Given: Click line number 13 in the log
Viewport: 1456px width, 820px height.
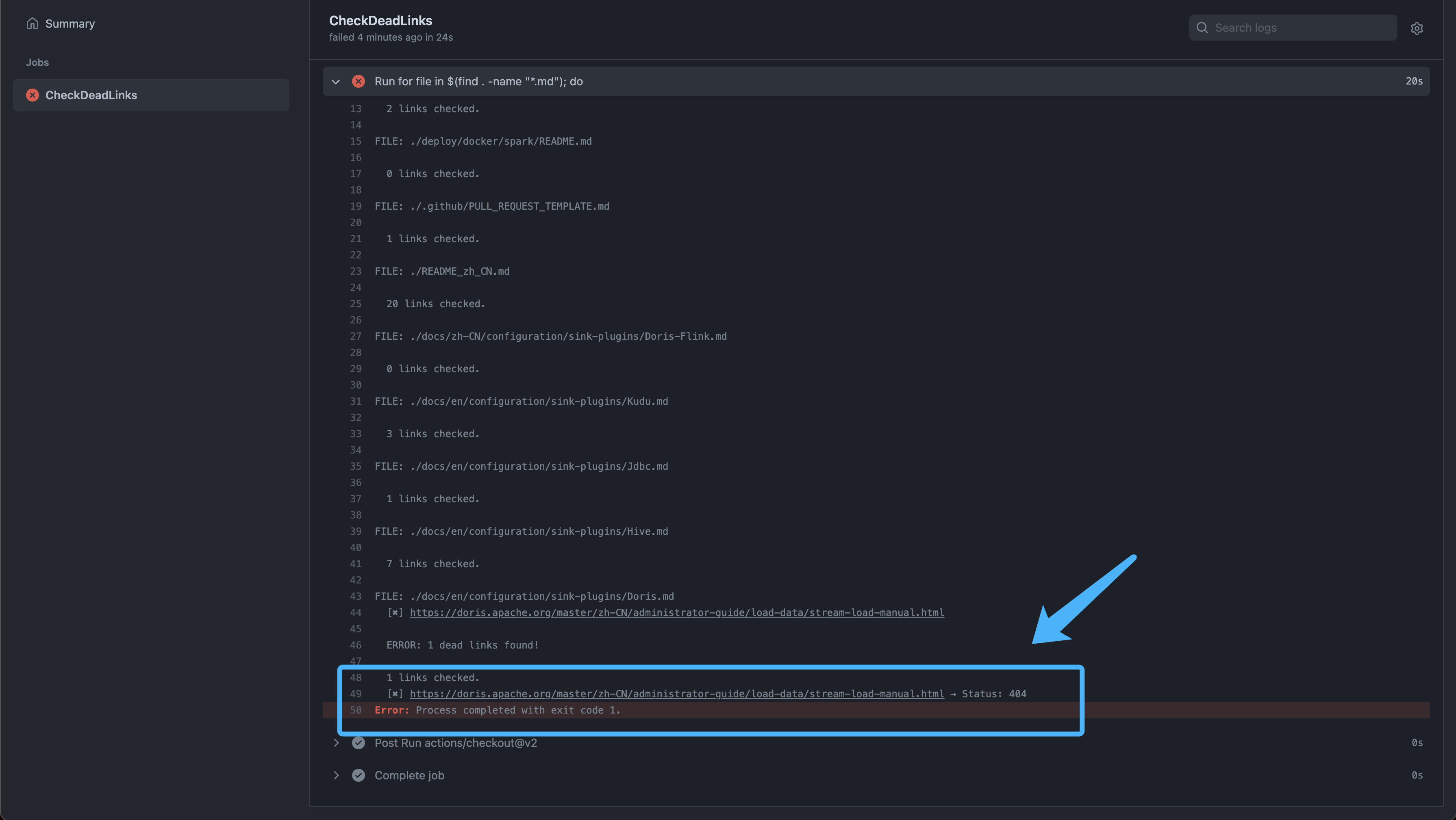Looking at the screenshot, I should tap(356, 108).
